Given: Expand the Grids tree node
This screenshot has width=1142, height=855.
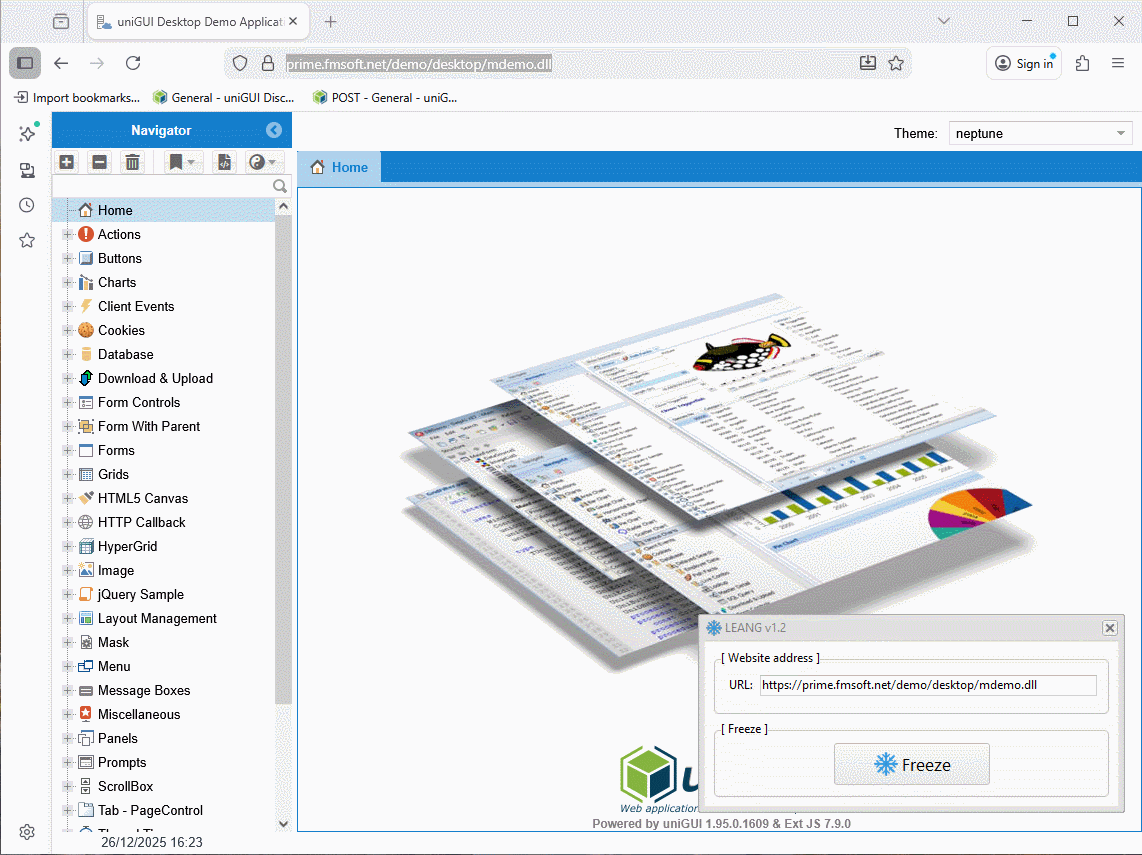Looking at the screenshot, I should [68, 474].
